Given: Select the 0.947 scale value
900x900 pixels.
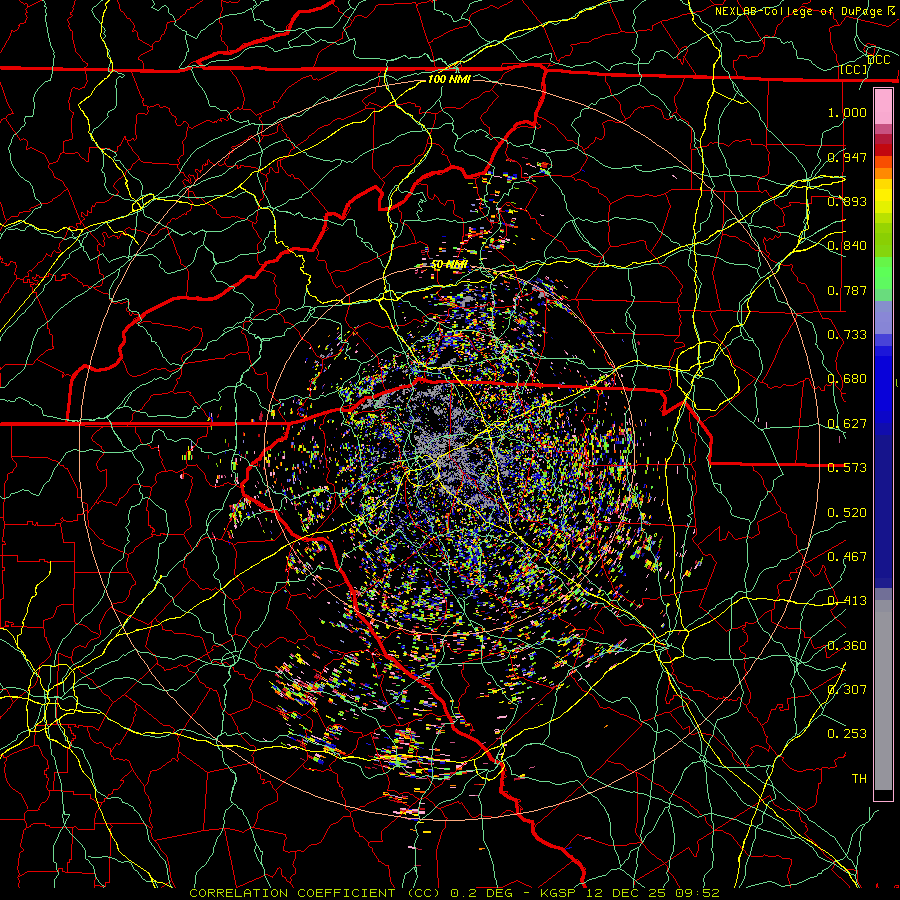Looking at the screenshot, I should (847, 157).
